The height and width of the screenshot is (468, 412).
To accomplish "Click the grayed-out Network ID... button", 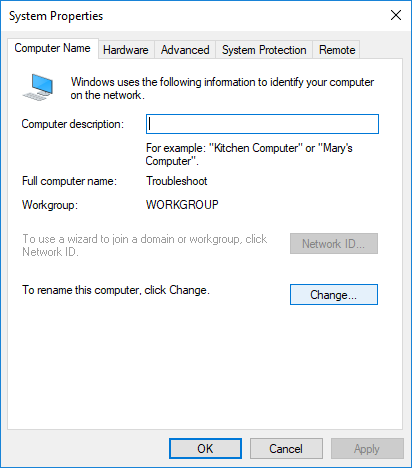I will [x=334, y=244].
